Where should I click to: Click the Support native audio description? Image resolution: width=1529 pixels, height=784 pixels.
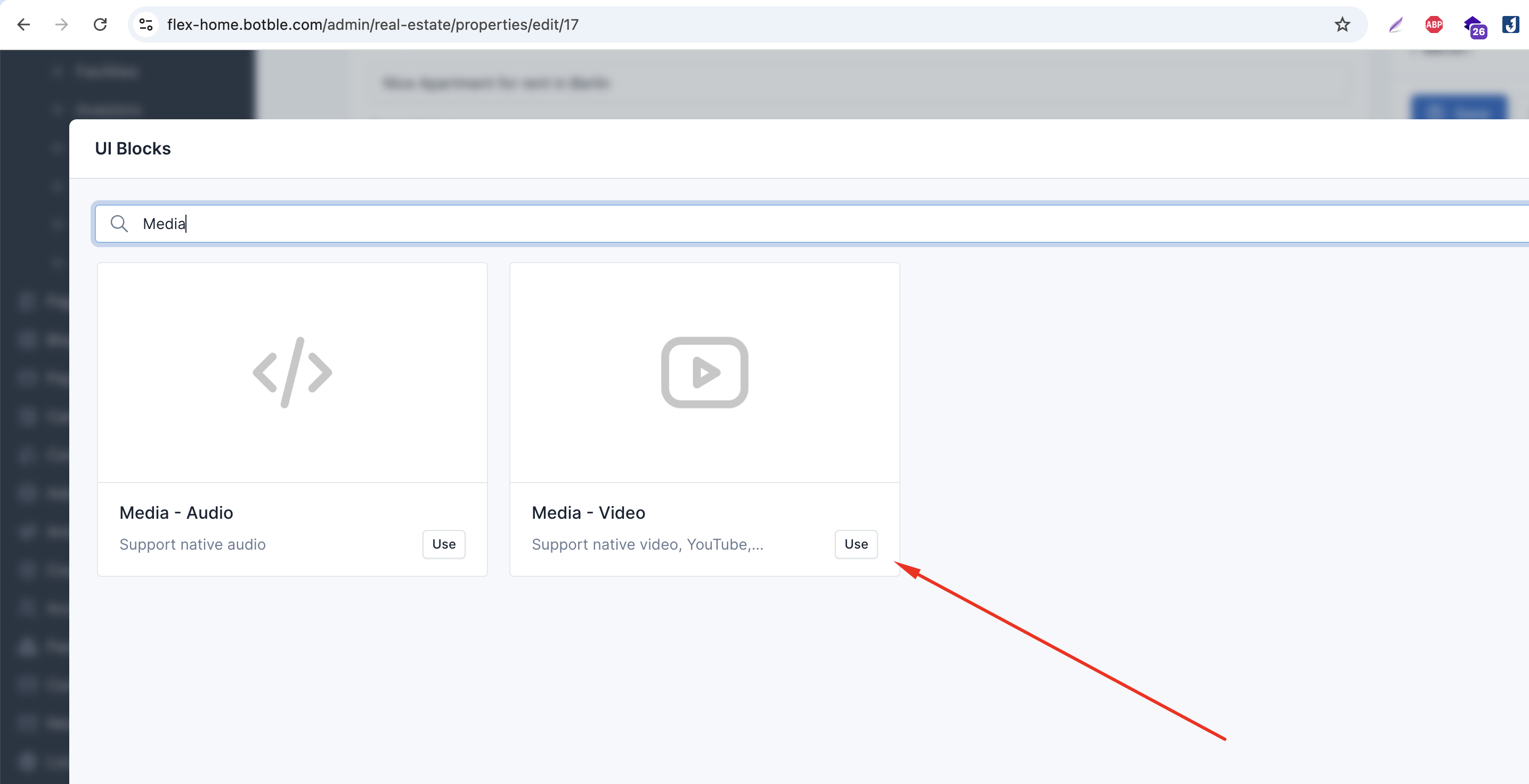pos(192,544)
